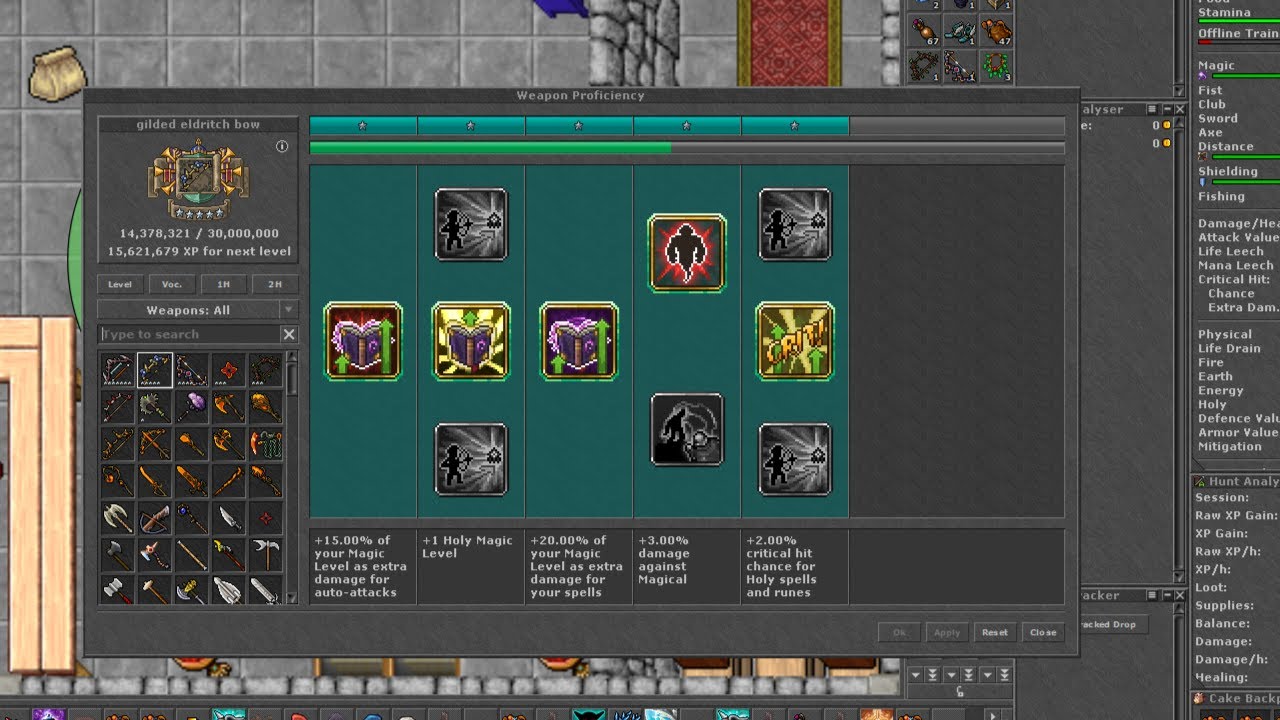Click the lock icon below the inventory arrows
This screenshot has height=720, width=1280.
(960, 691)
